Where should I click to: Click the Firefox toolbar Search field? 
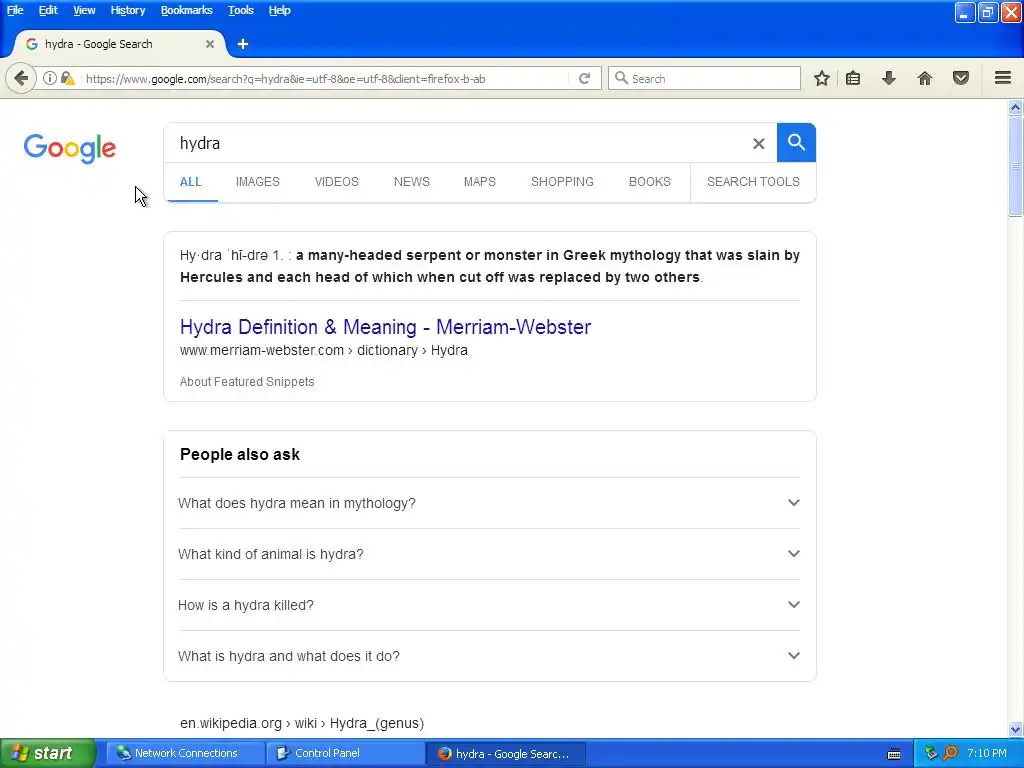click(x=705, y=78)
